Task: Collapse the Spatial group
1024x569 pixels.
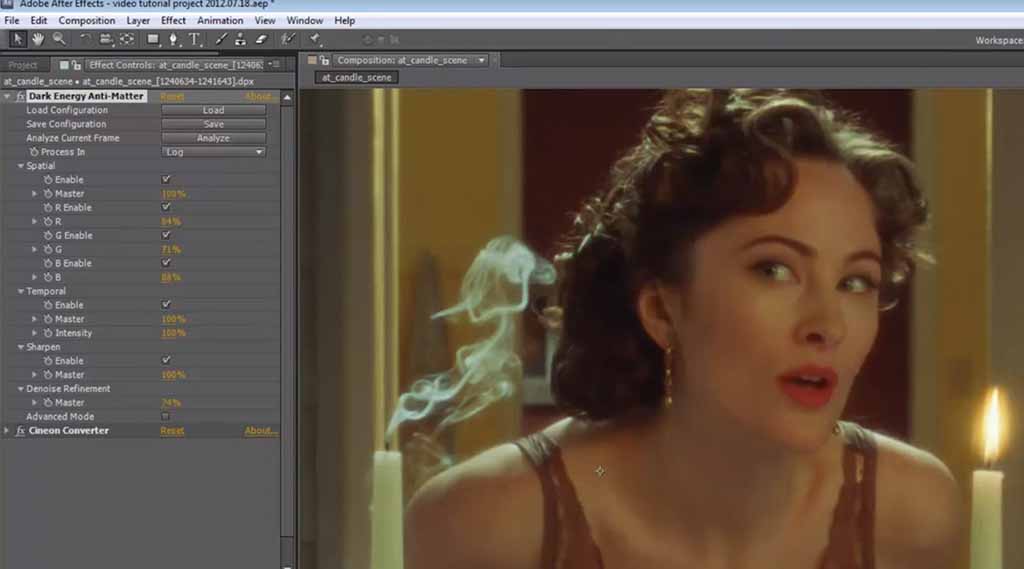Action: tap(20, 166)
